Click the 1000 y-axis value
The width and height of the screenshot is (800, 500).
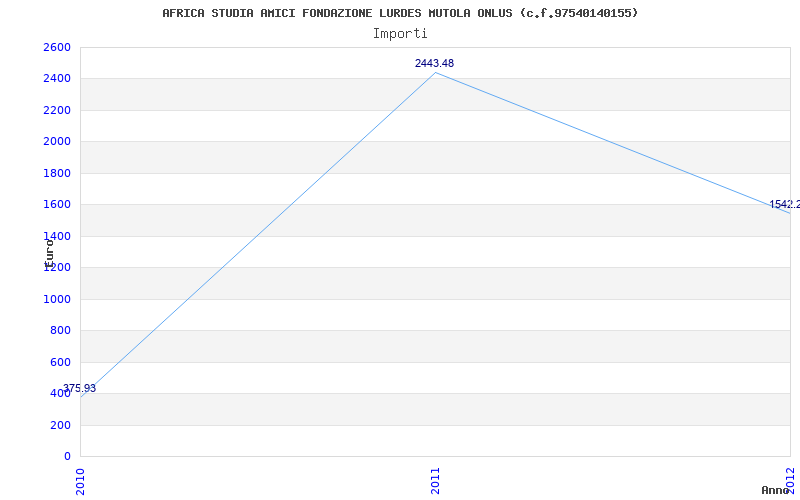[x=57, y=299]
